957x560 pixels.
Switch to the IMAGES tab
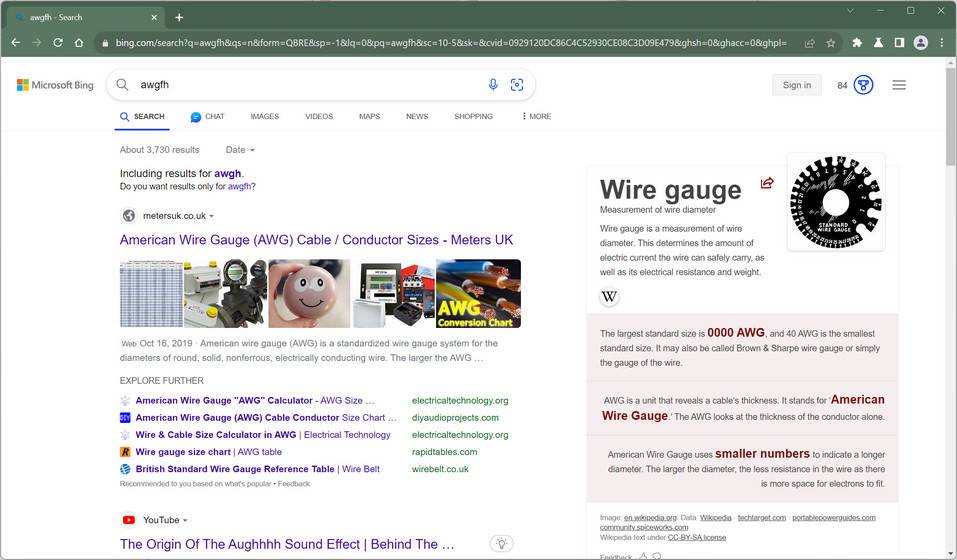264,116
